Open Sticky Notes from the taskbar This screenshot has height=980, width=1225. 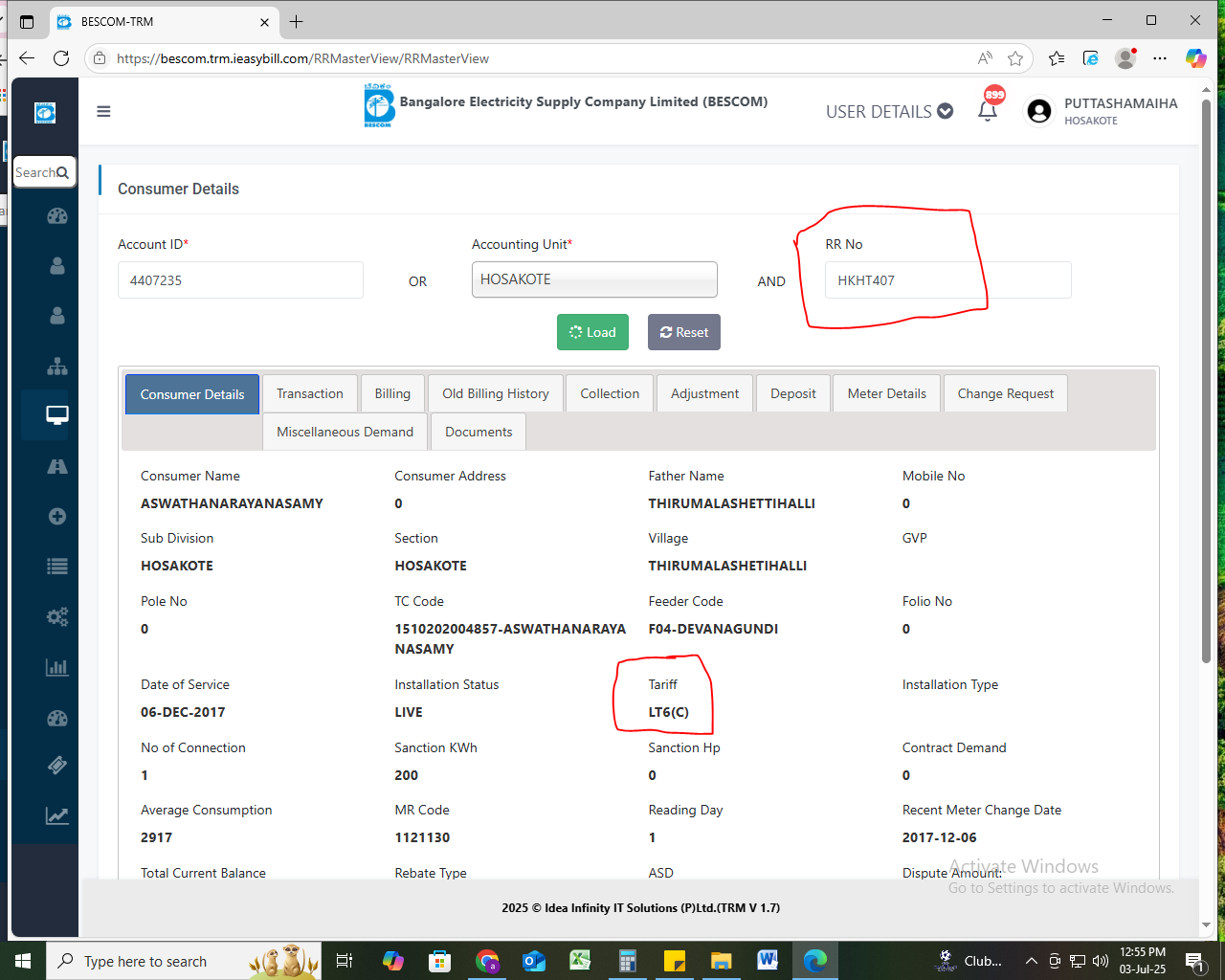[674, 961]
